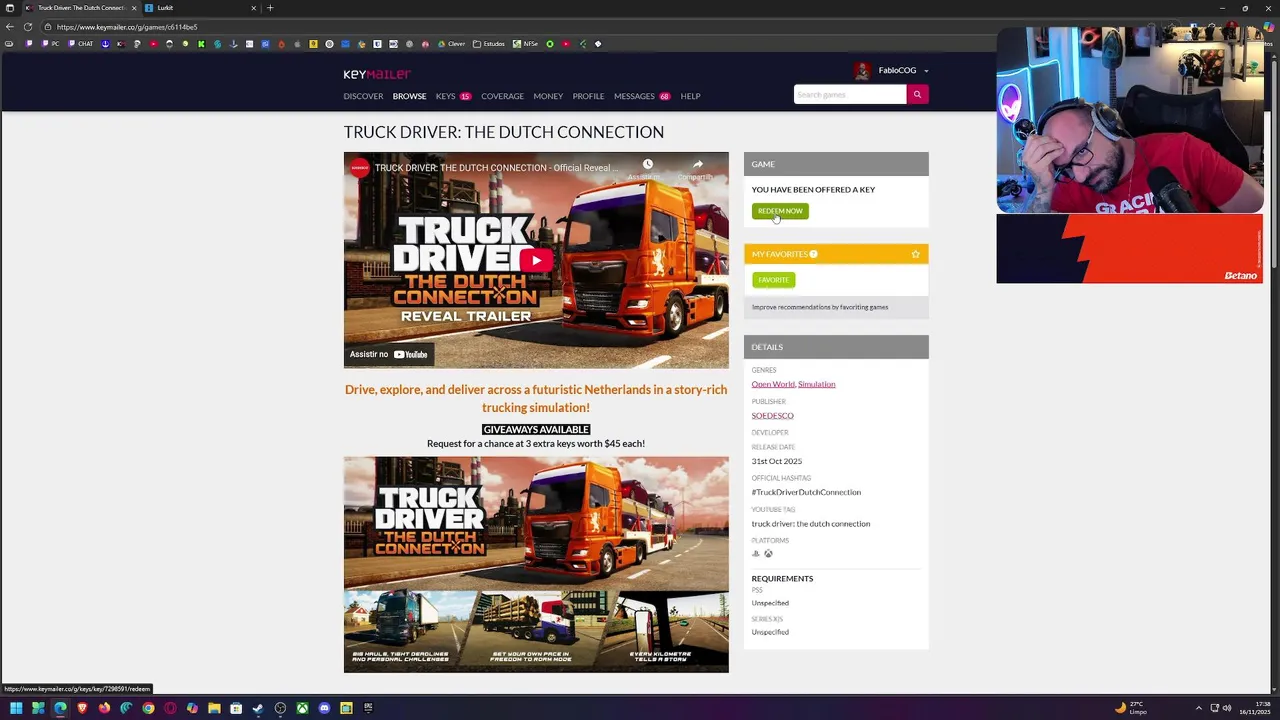Click the star icon in My Favorites header
This screenshot has height=720, width=1280.
(x=915, y=254)
